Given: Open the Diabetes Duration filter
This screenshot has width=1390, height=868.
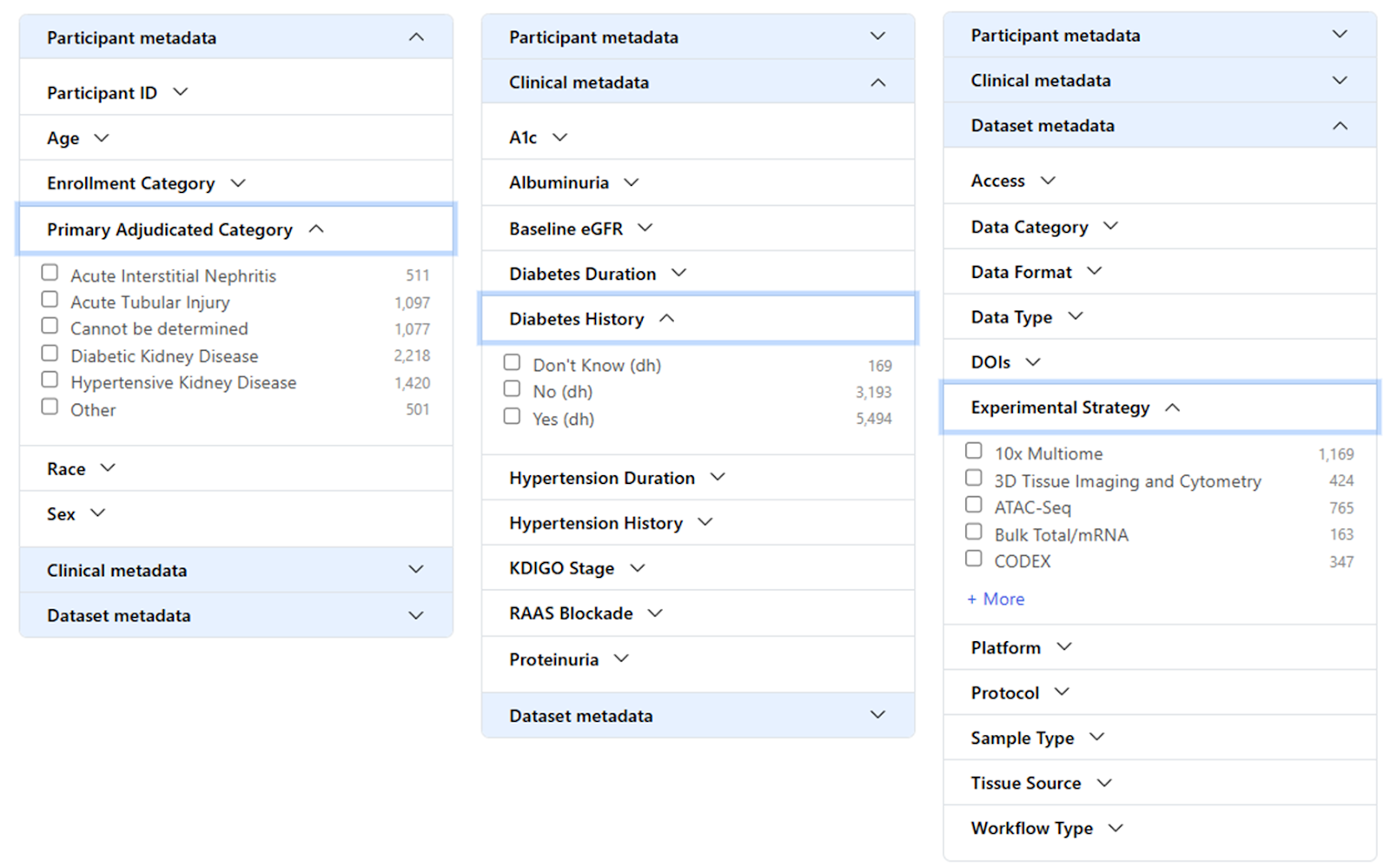Looking at the screenshot, I should tap(698, 274).
